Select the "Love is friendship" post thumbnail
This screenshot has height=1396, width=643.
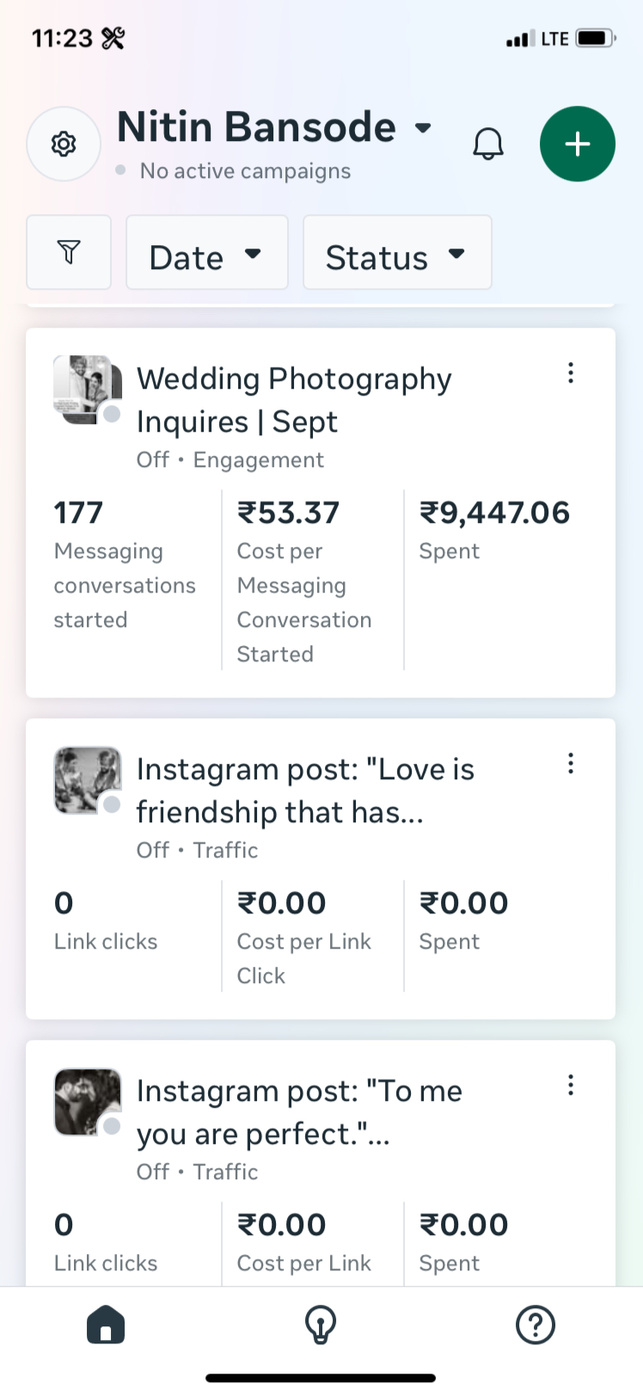[x=87, y=780]
